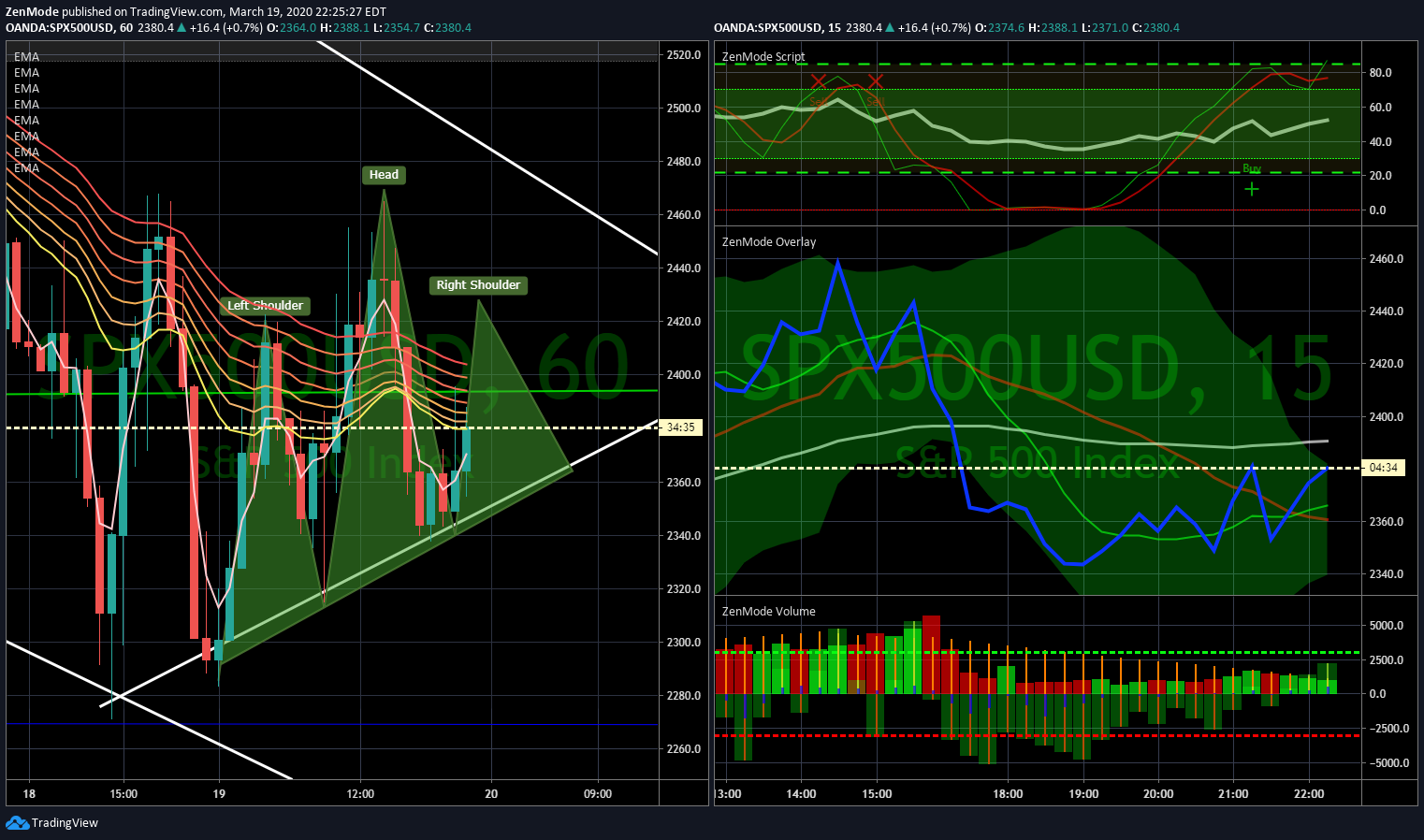Click the 14:00 time axis label

point(801,794)
